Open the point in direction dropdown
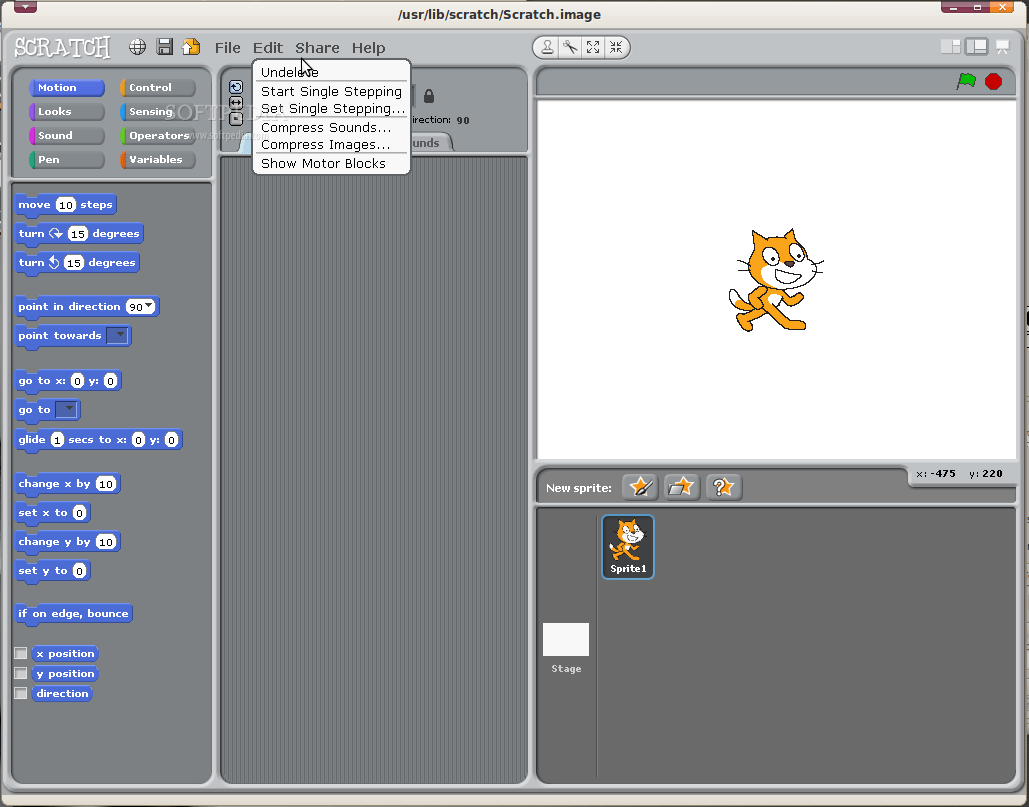Screen dimensions: 1029x807 [150, 307]
